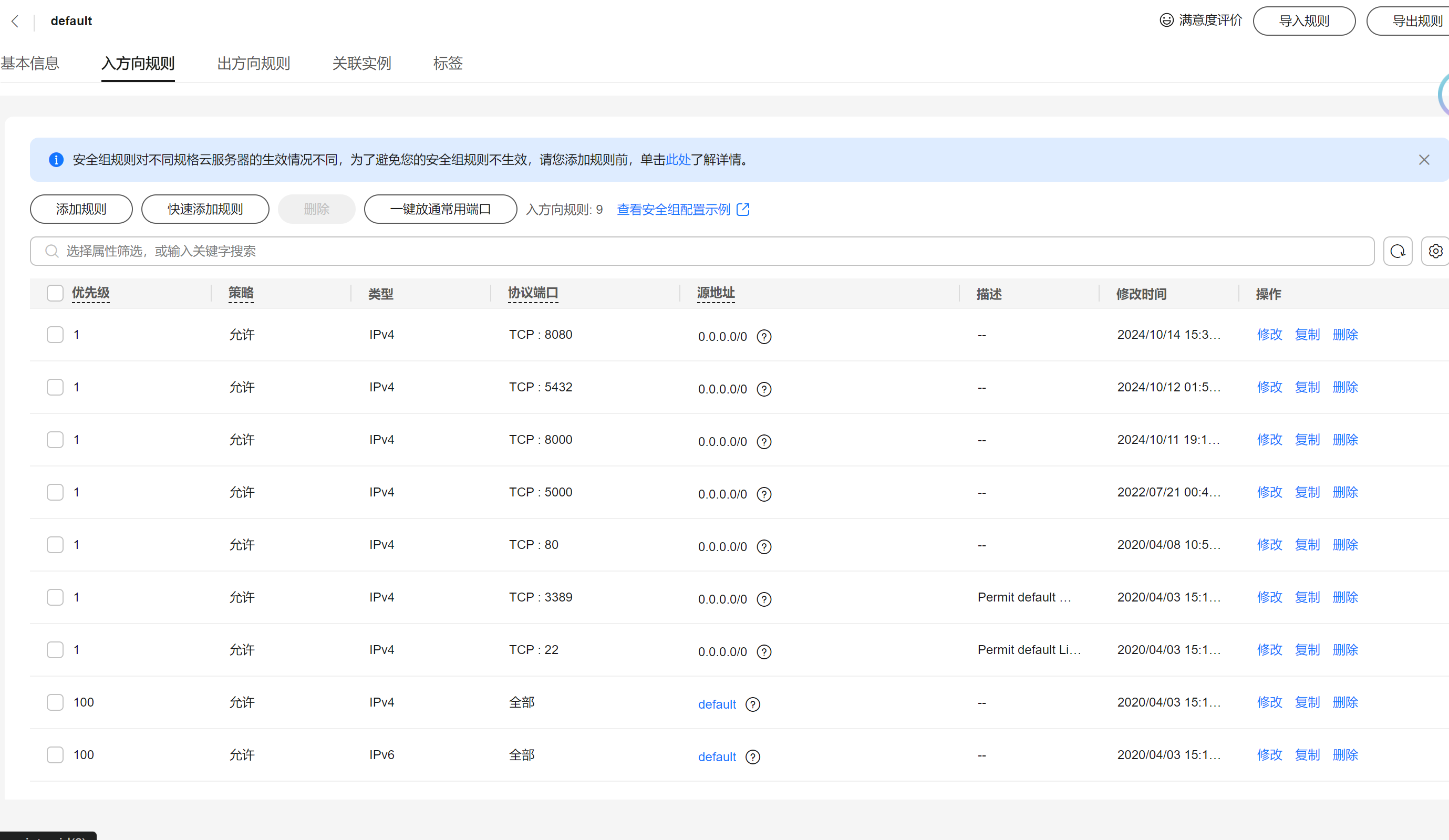This screenshot has width=1449, height=840.
Task: Click help icon next to IPv6 default source
Action: coord(753,757)
